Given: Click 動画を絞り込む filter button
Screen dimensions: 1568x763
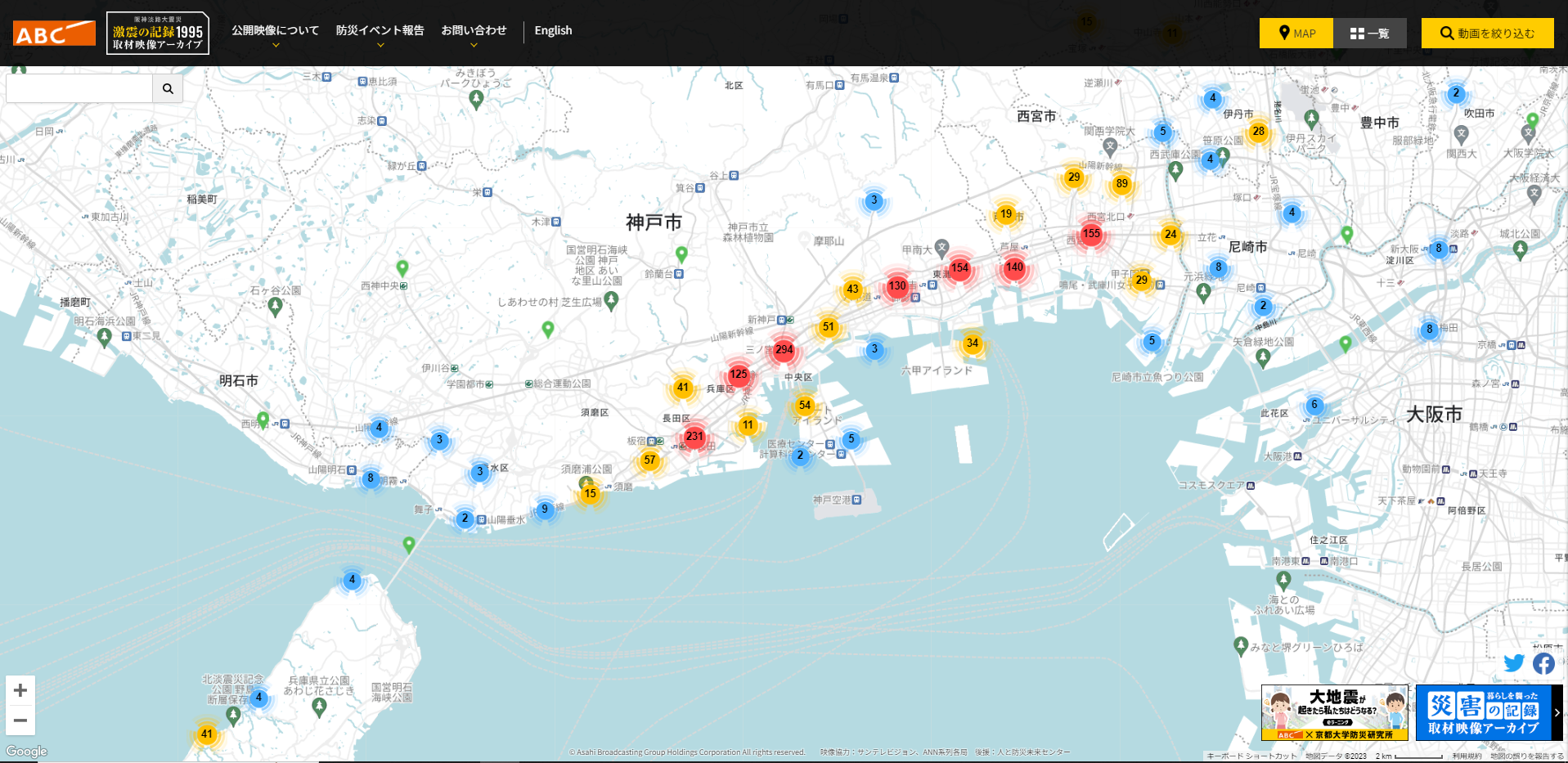Looking at the screenshot, I should 1487,34.
